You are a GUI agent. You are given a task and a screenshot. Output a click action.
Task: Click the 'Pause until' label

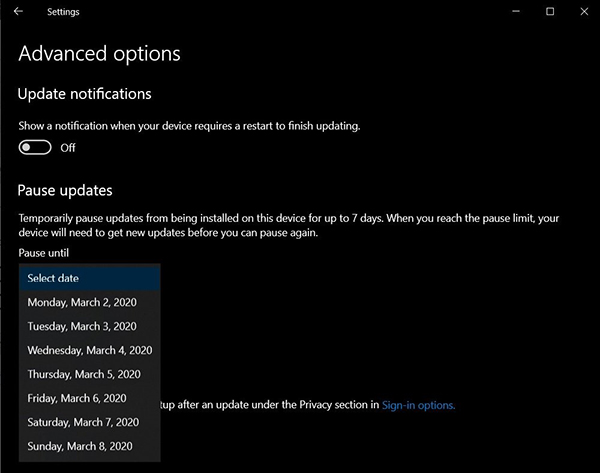coord(43,253)
